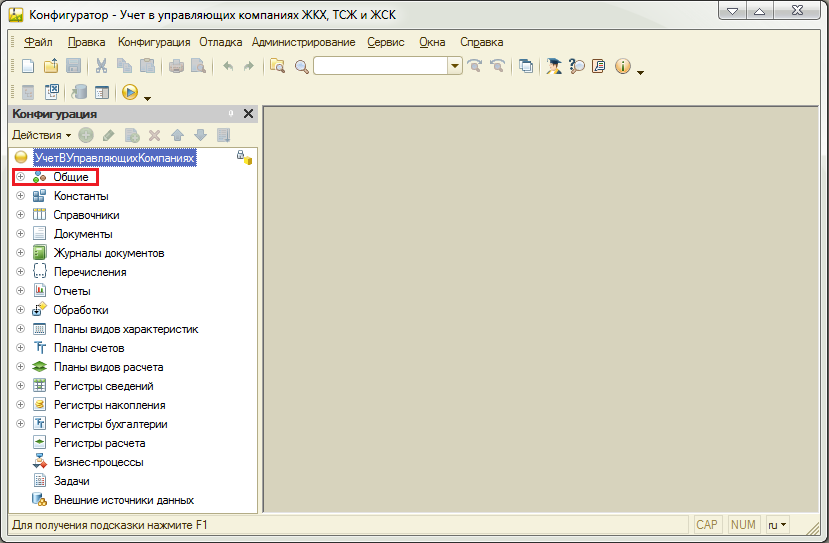Expand the Справочники tree node

tap(20, 215)
